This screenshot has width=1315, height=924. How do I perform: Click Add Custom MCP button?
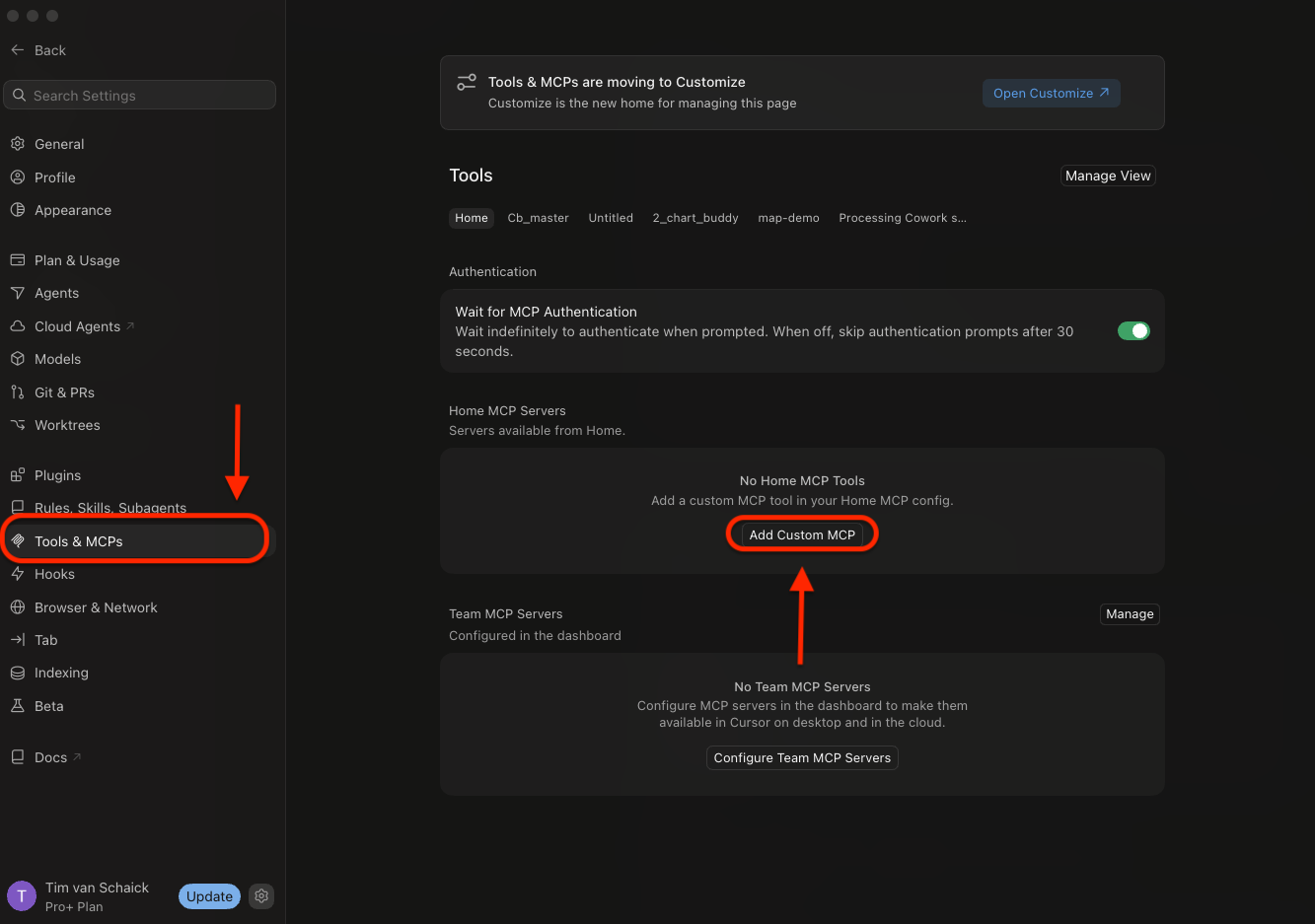click(802, 534)
